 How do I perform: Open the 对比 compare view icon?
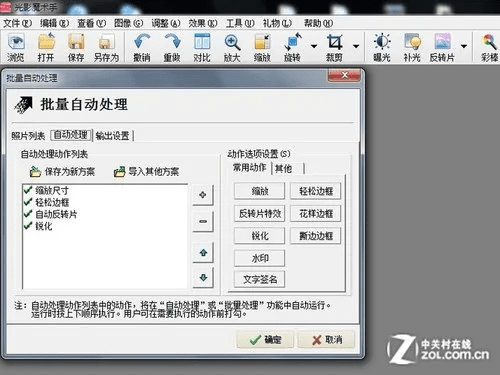202,48
